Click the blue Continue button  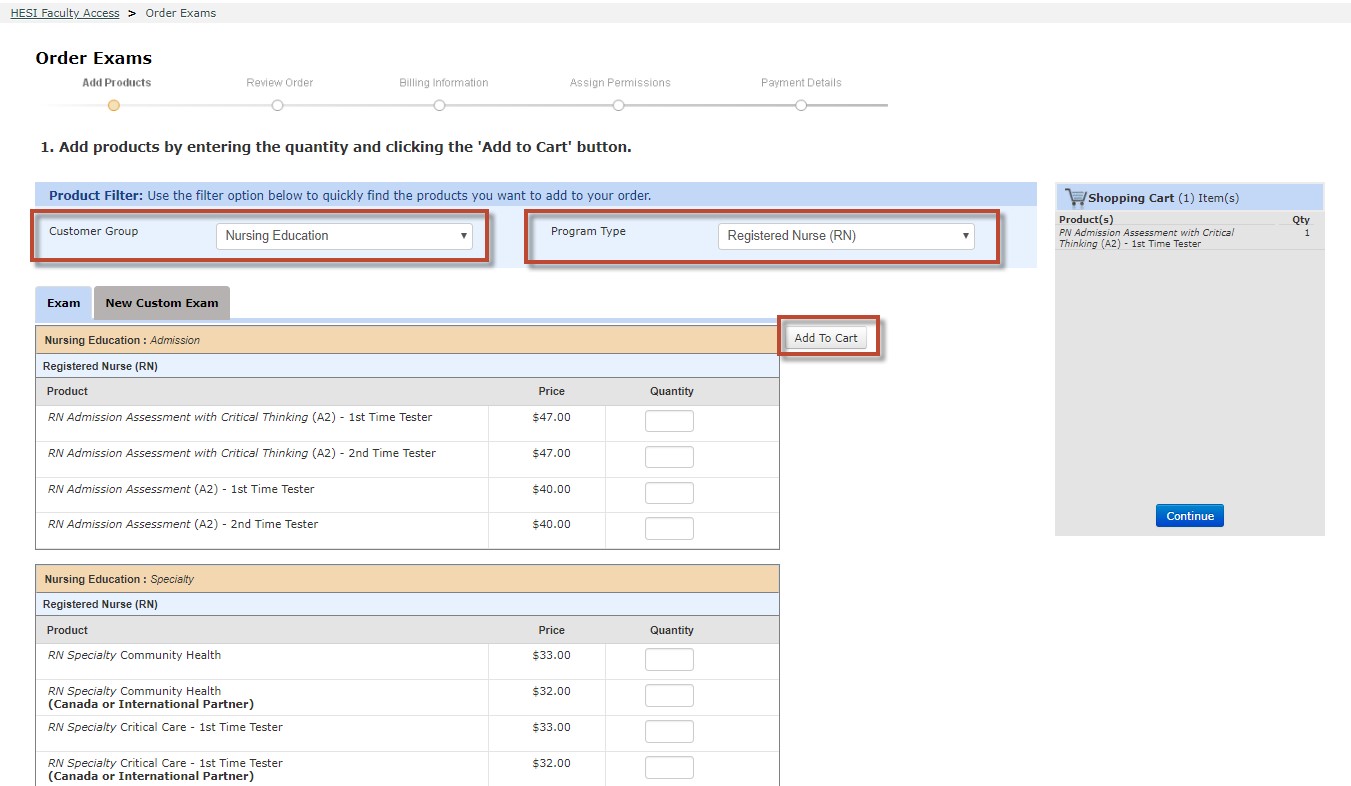pyautogui.click(x=1189, y=516)
